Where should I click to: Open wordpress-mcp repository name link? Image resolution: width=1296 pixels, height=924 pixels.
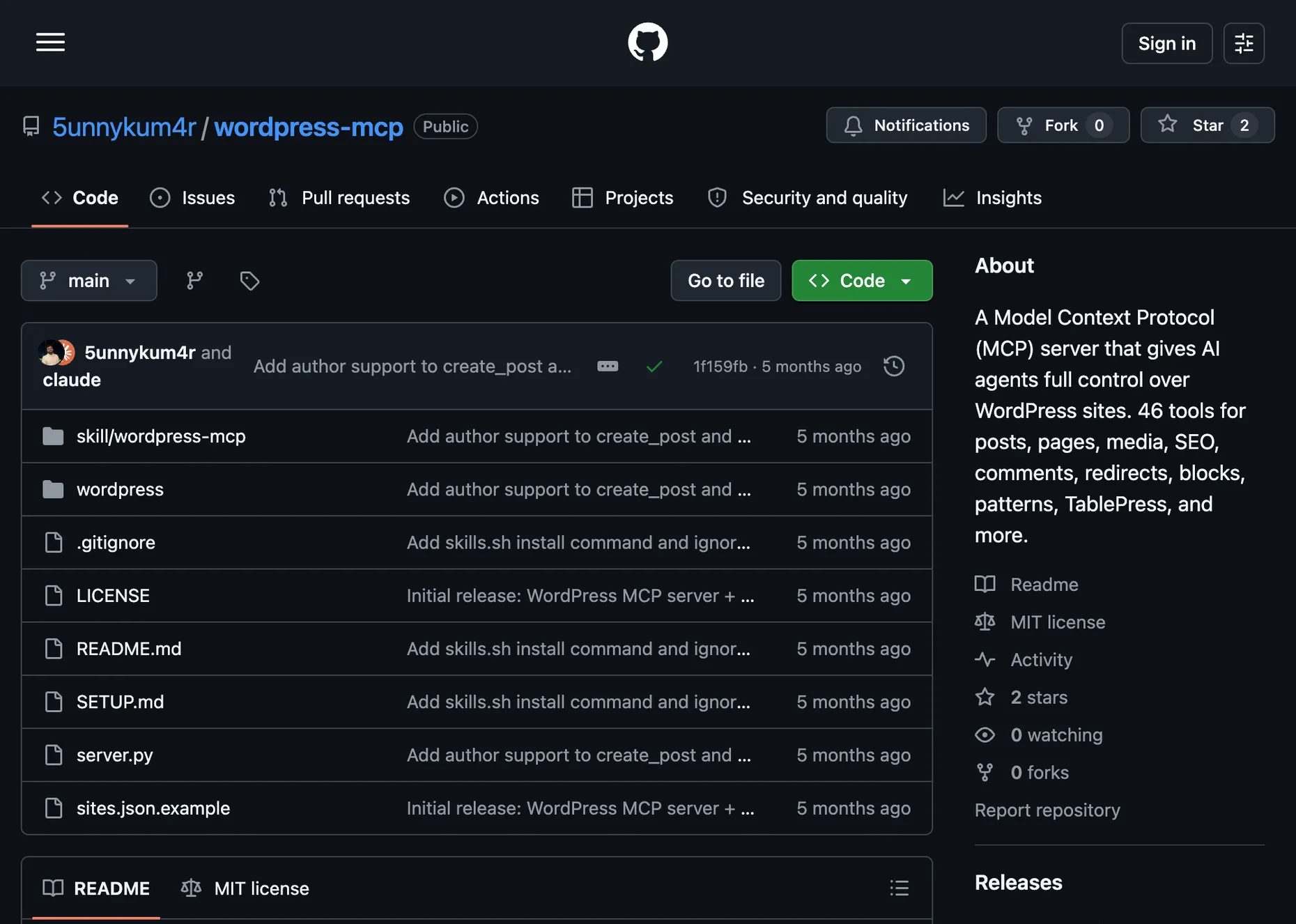tap(308, 127)
